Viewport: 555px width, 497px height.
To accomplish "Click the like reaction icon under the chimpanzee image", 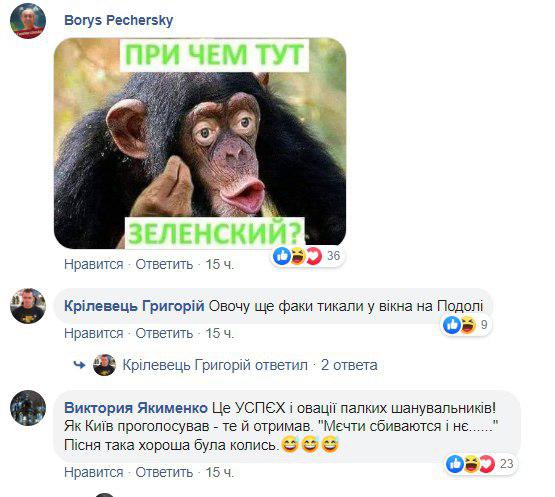I will (x=282, y=256).
